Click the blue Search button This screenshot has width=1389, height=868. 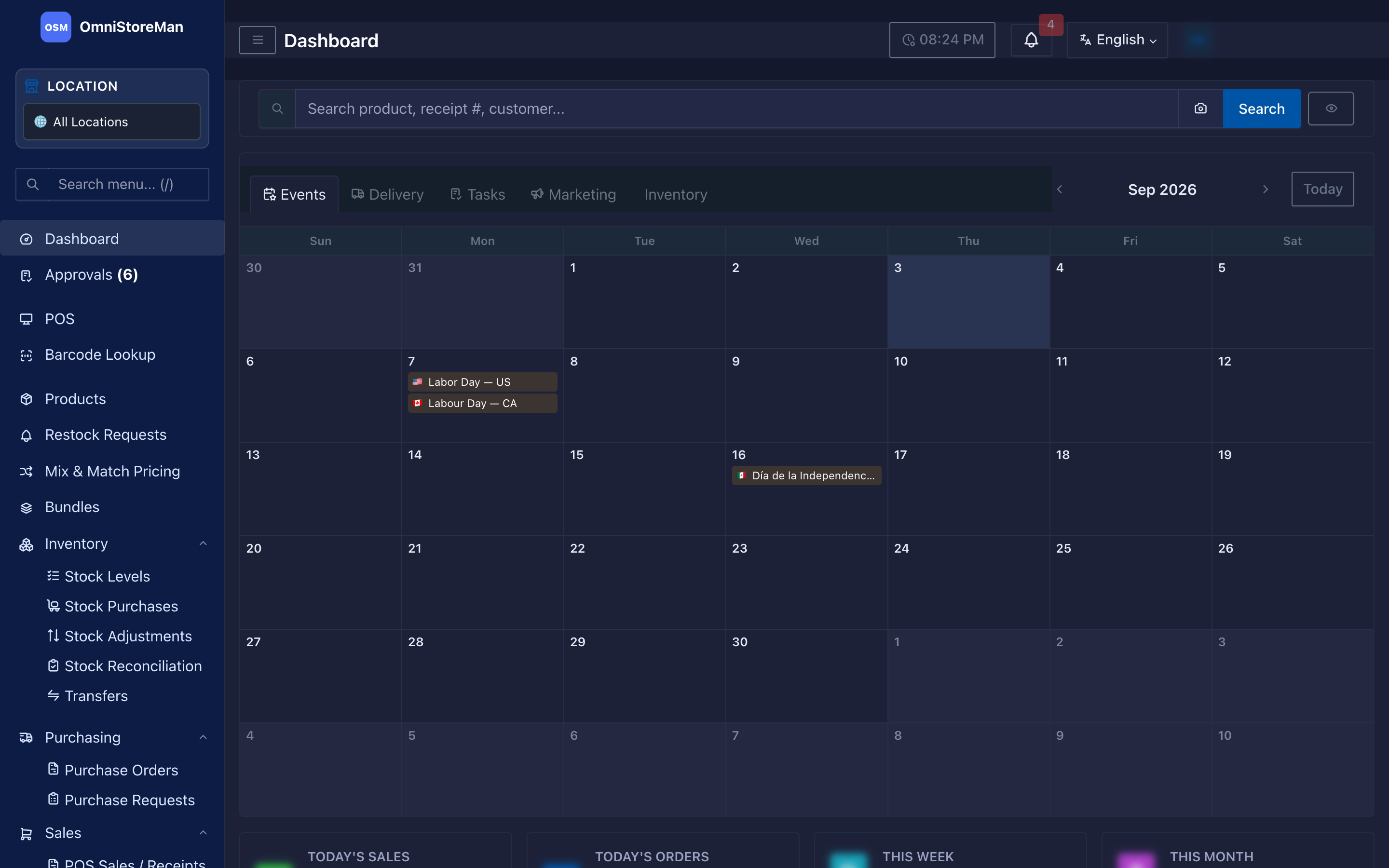click(1262, 108)
